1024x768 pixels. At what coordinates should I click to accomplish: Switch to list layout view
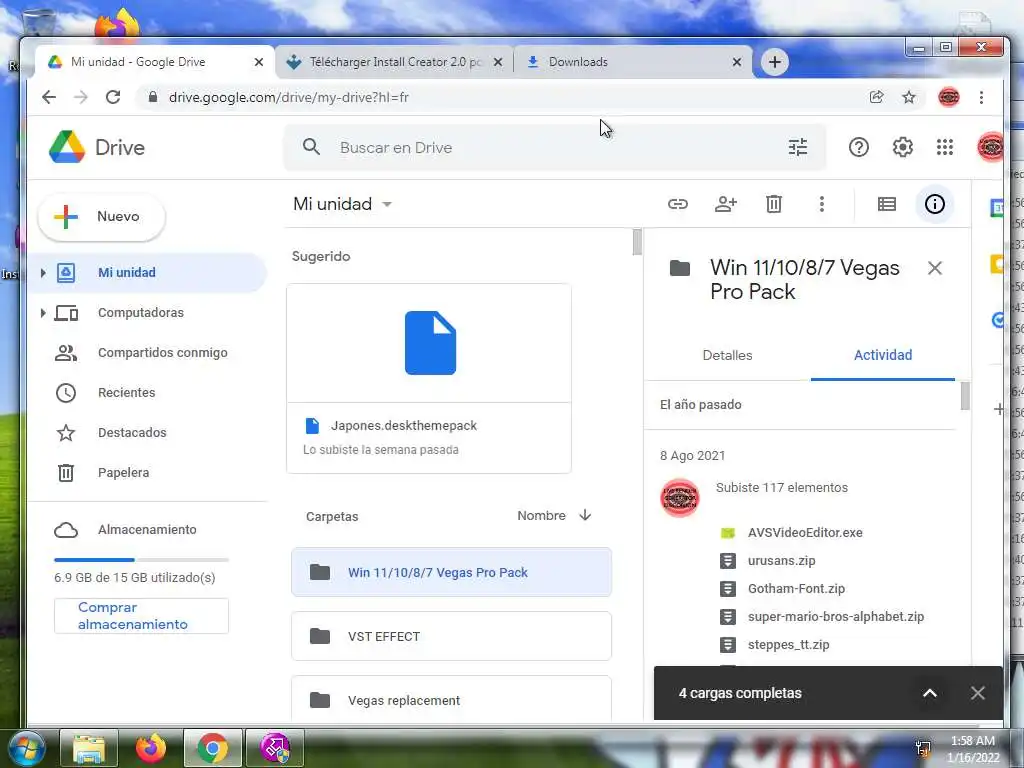click(x=886, y=204)
